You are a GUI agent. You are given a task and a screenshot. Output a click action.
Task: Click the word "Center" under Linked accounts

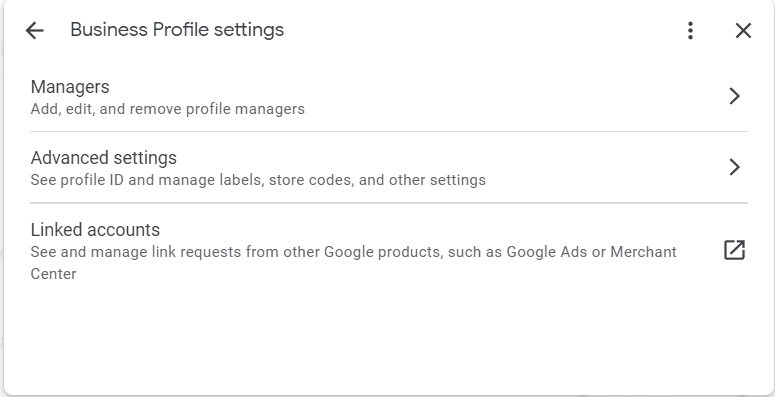tap(53, 274)
